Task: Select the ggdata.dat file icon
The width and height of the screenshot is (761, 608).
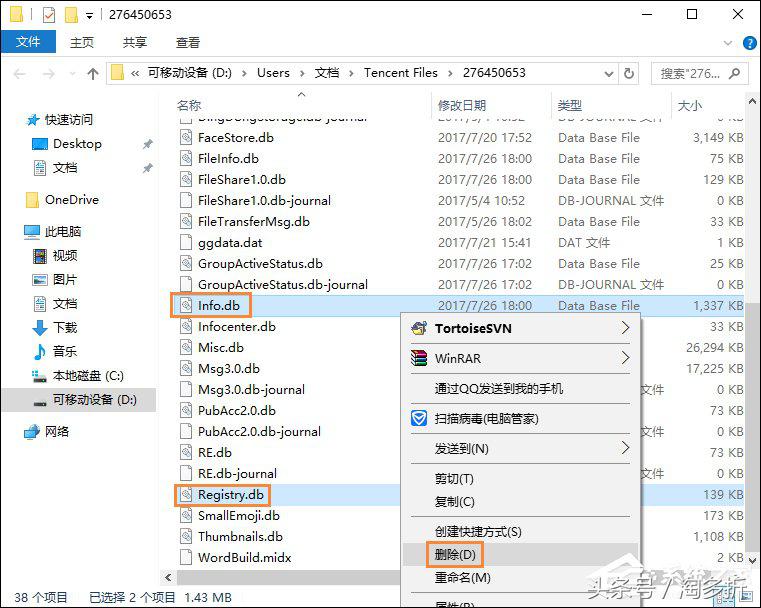Action: pos(186,243)
